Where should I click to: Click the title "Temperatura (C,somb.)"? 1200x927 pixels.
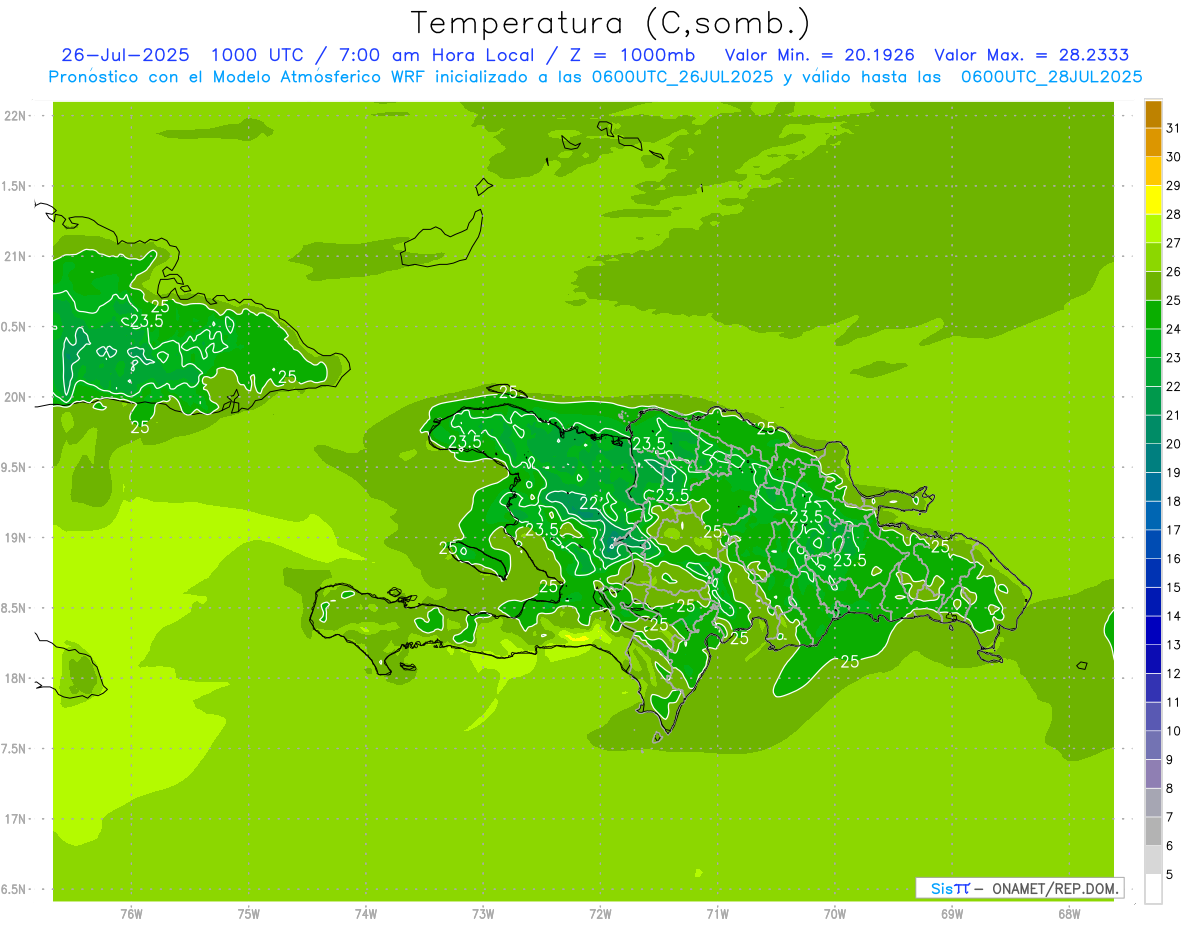[x=610, y=24]
